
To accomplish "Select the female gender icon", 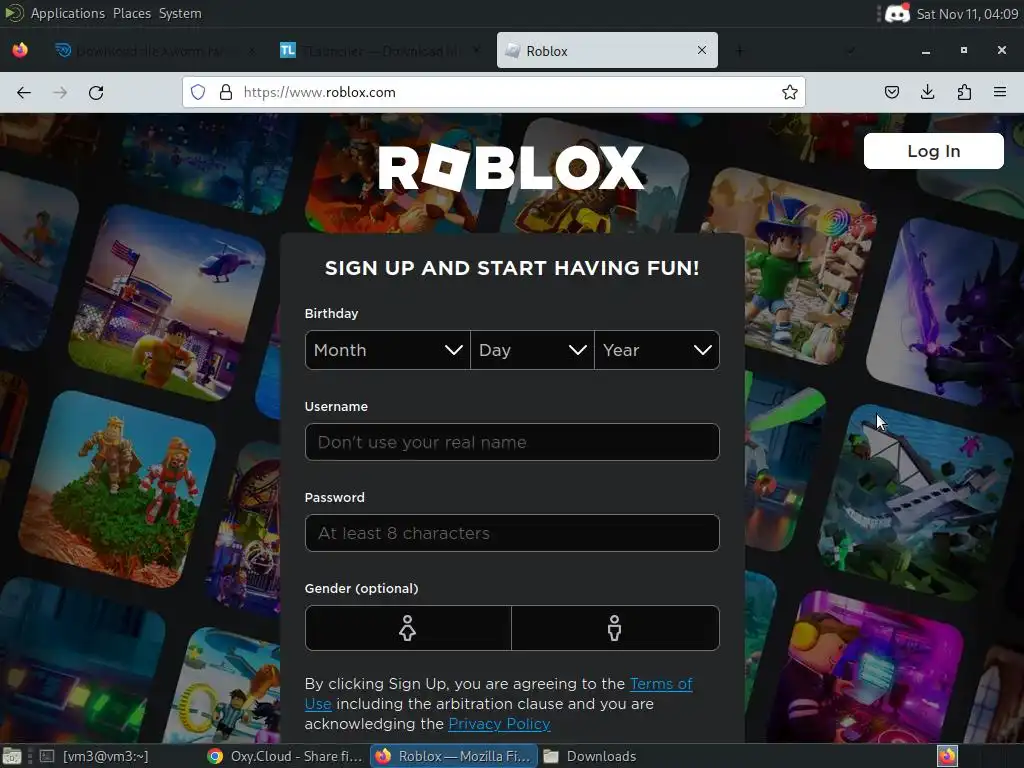I will pos(408,628).
